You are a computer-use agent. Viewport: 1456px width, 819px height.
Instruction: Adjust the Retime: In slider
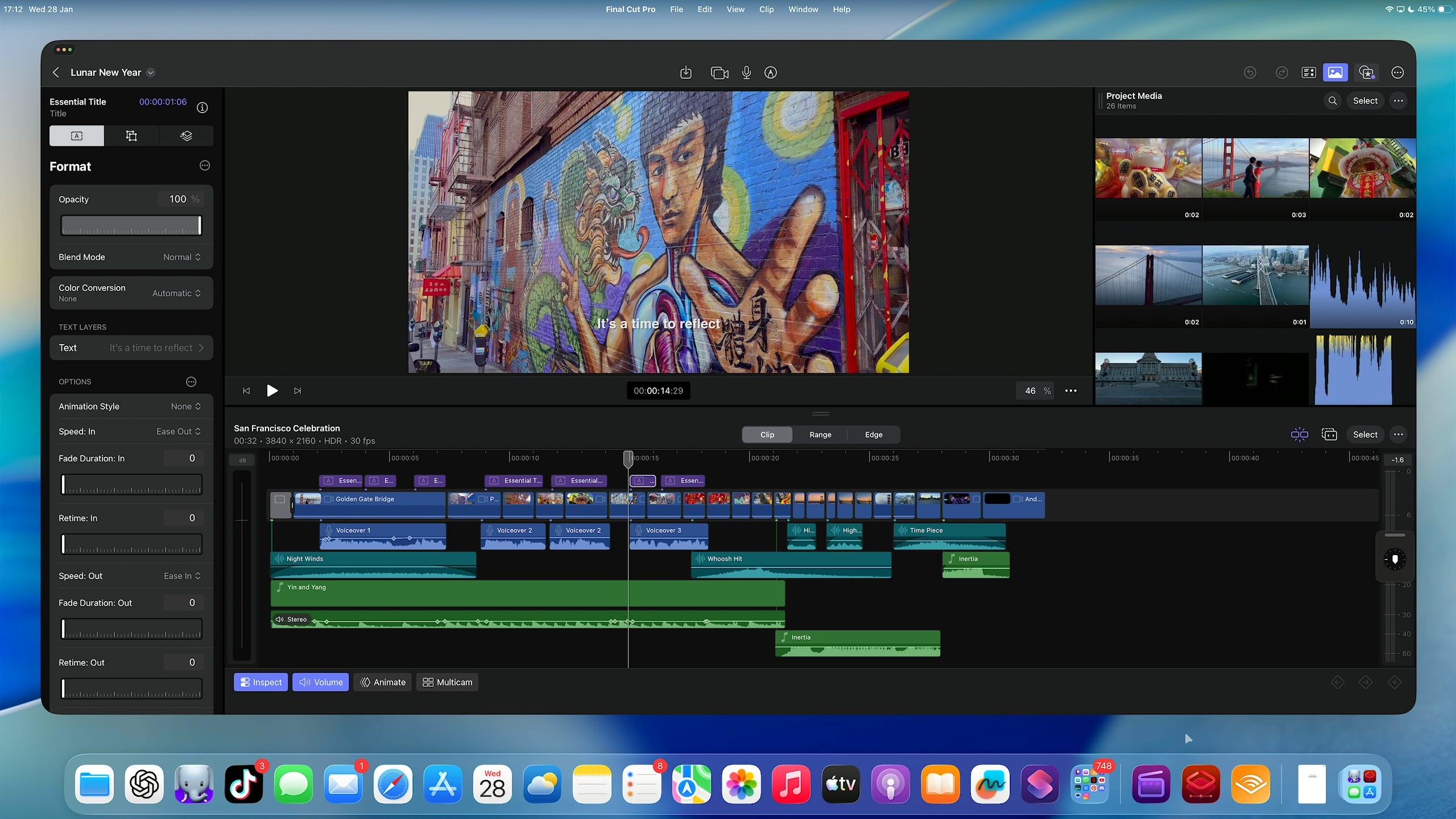pos(131,544)
